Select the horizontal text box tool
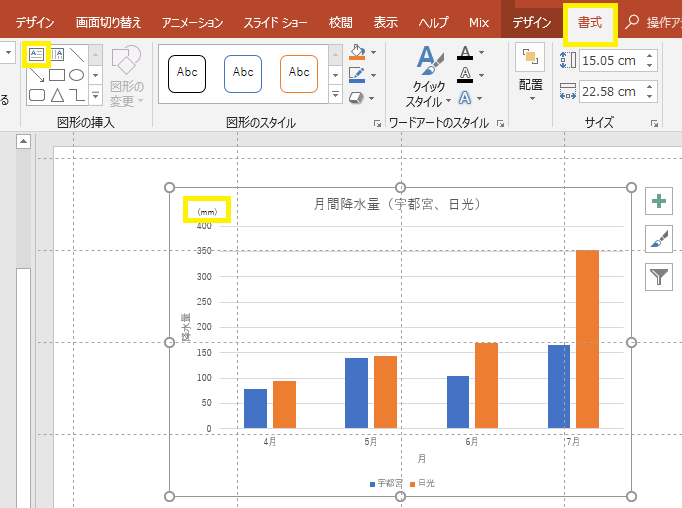 click(x=37, y=54)
